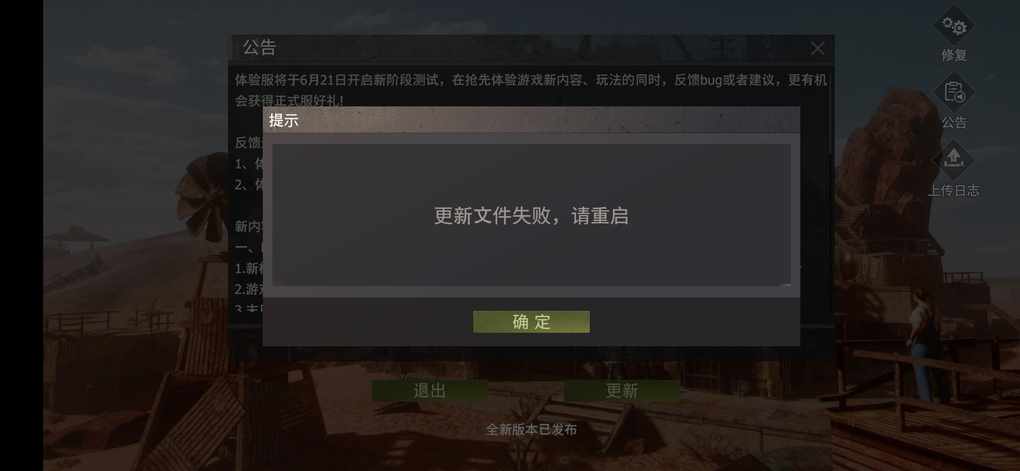Image resolution: width=1020 pixels, height=471 pixels.
Task: Click the 更新文件失败，请重启 message text
Action: click(x=531, y=215)
